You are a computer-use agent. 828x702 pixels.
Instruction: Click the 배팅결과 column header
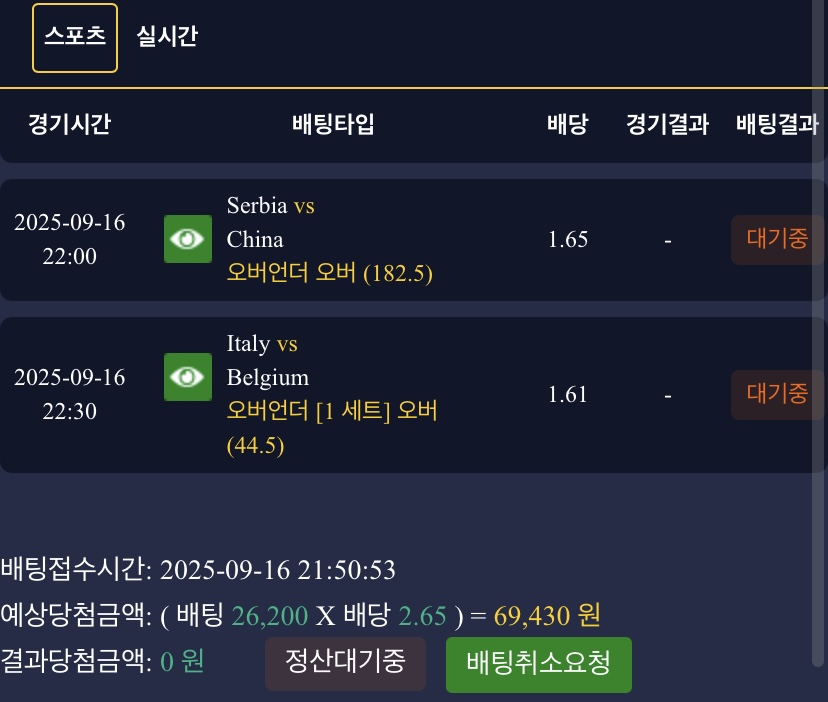coord(777,125)
